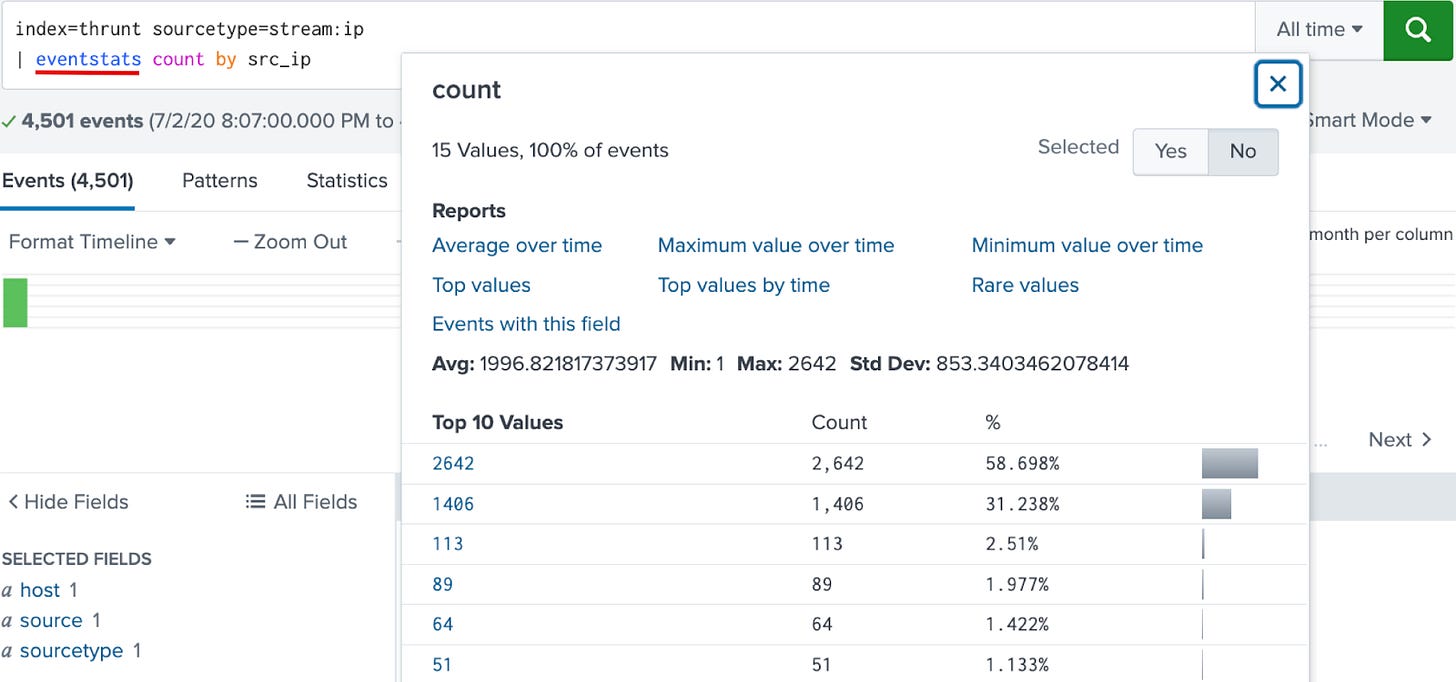The width and height of the screenshot is (1456, 682).
Task: Collapse sidebar with Hide Fields chevron
Action: pyautogui.click(x=13, y=502)
